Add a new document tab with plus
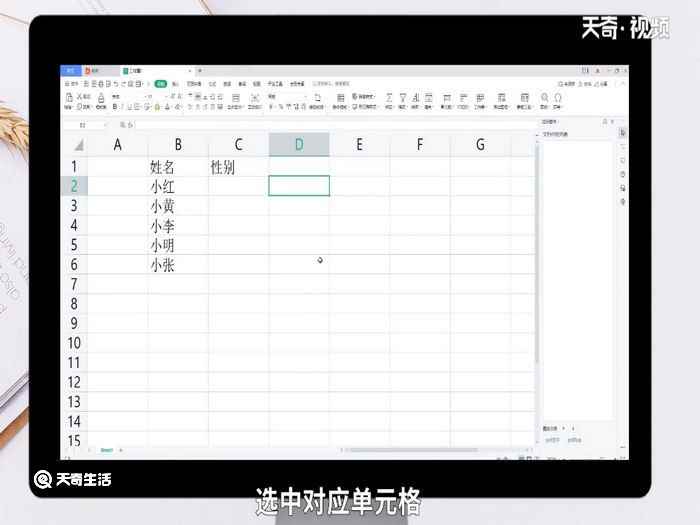Screen dimensions: 700x525 [x=199, y=71]
